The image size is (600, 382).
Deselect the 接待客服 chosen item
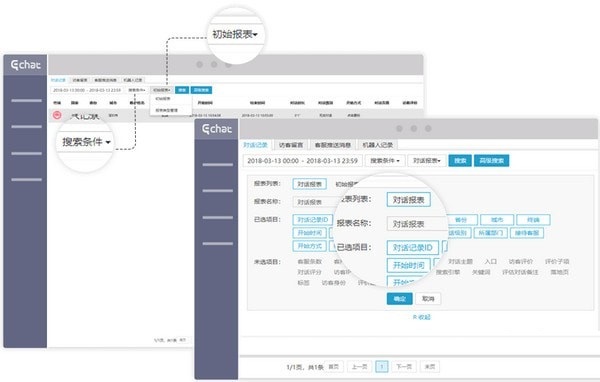pyautogui.click(x=527, y=233)
